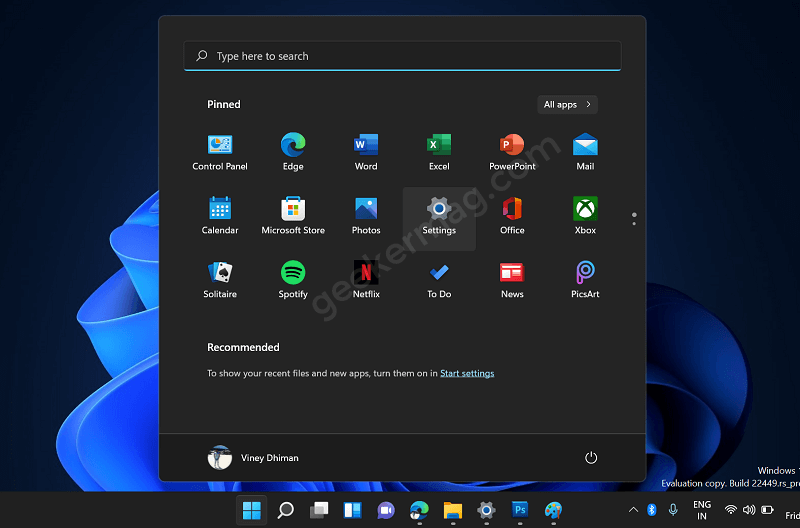The width and height of the screenshot is (800, 528).
Task: Click the Type here to search field
Action: pos(403,56)
